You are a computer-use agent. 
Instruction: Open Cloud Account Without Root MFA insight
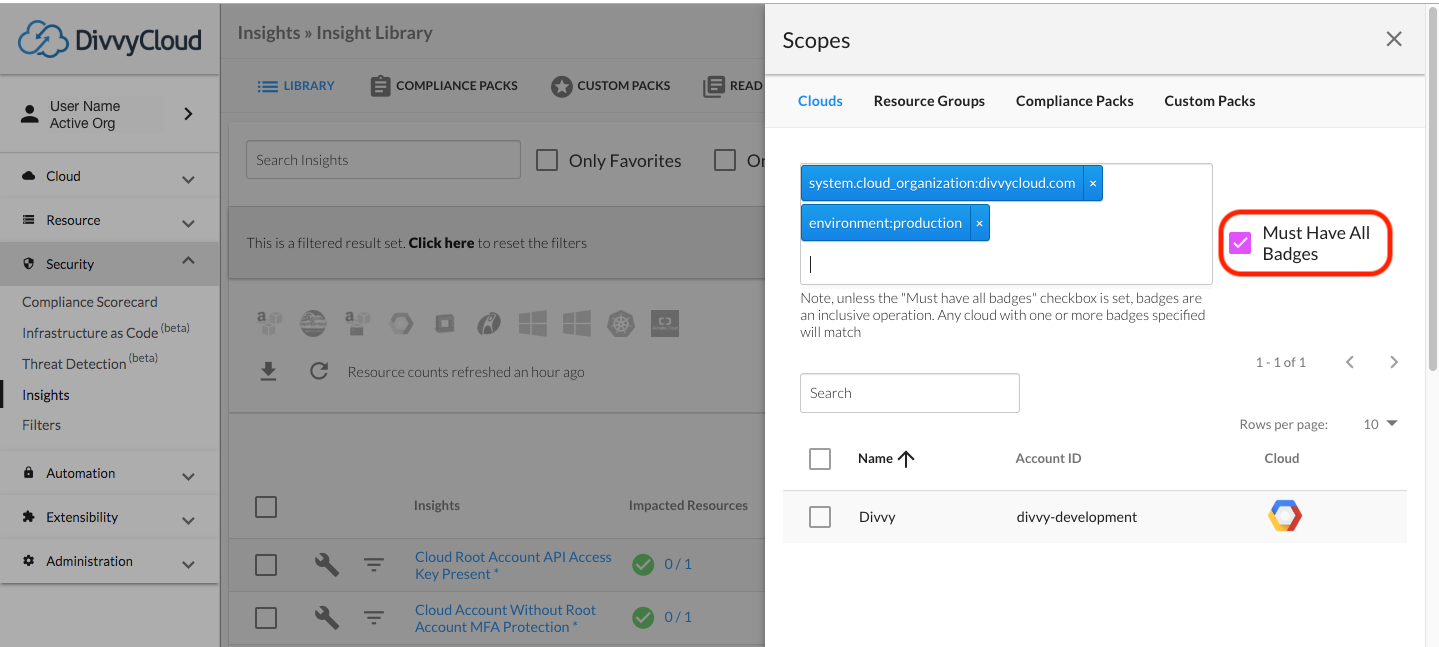(505, 618)
